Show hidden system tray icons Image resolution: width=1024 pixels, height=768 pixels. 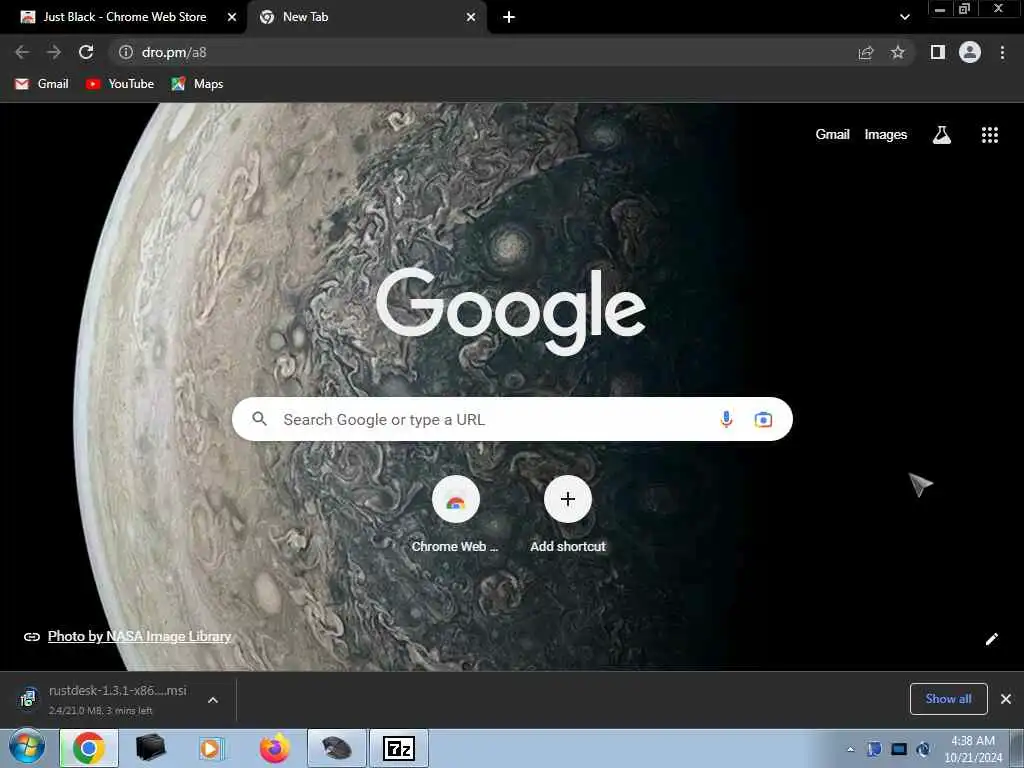point(850,750)
